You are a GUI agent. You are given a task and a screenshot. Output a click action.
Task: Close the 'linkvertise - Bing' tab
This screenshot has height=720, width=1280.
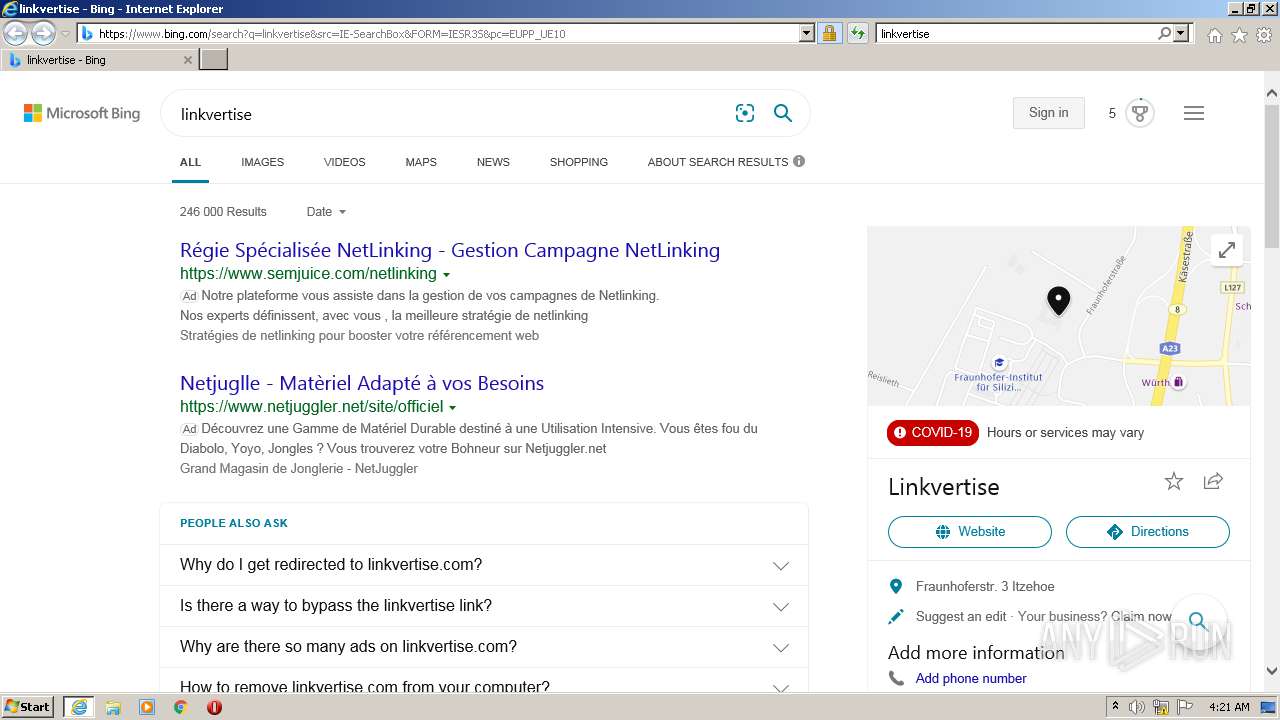click(188, 60)
